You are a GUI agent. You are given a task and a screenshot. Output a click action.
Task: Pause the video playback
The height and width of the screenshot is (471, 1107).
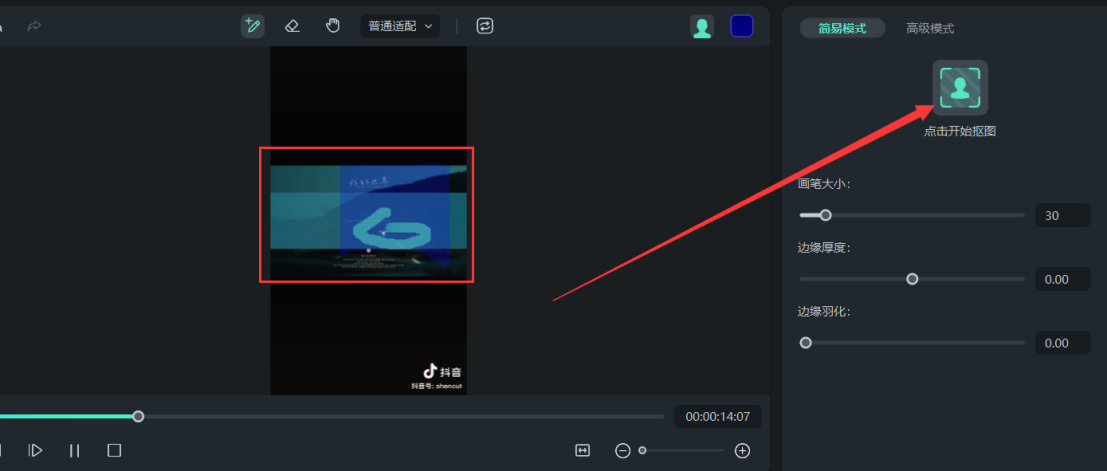click(x=75, y=451)
